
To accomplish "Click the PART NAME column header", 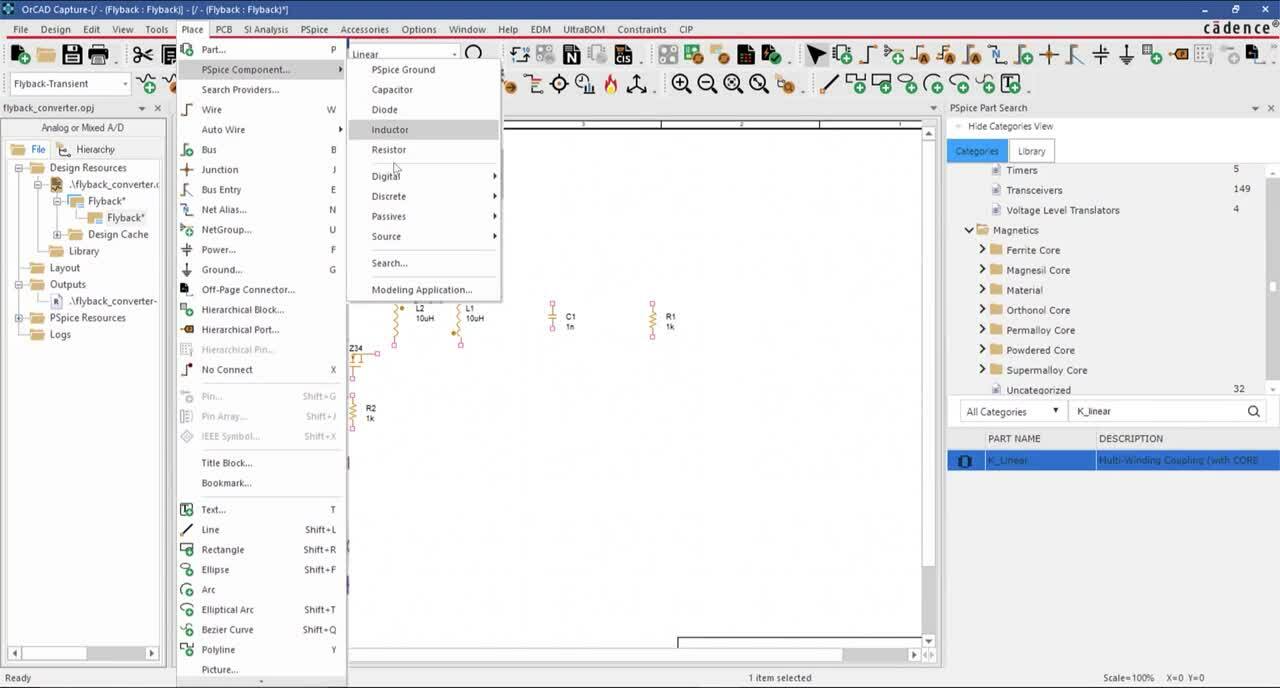I will (1014, 438).
